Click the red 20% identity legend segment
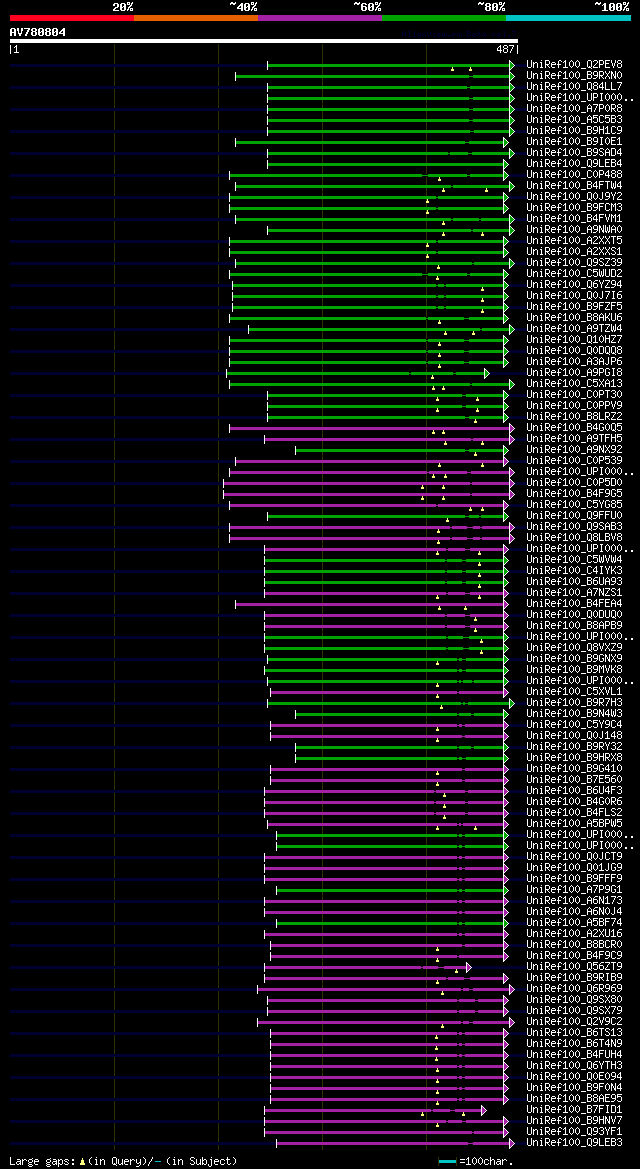This screenshot has width=640, height=1169. click(x=72, y=17)
